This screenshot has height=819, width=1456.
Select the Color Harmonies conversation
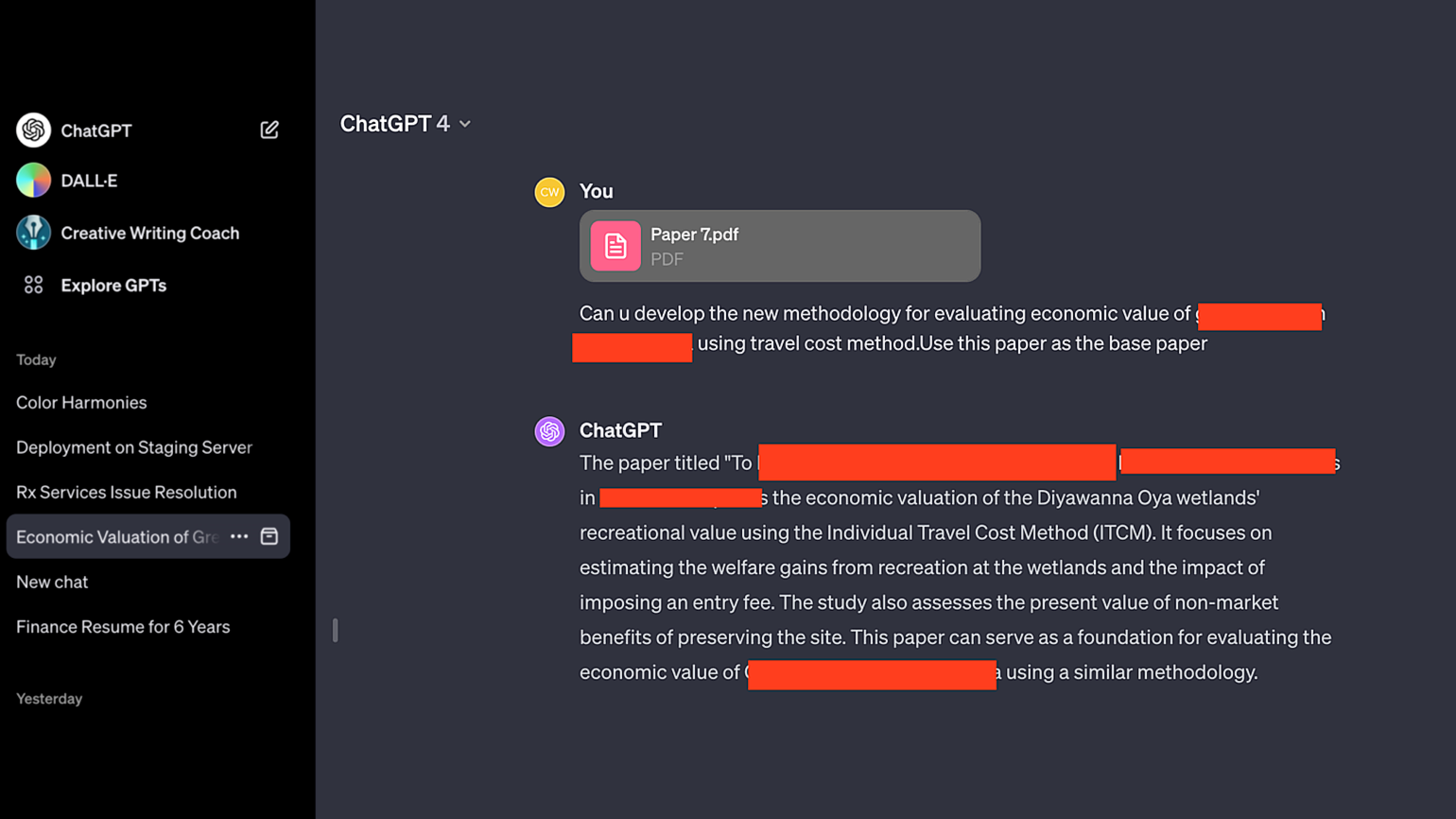coord(80,402)
